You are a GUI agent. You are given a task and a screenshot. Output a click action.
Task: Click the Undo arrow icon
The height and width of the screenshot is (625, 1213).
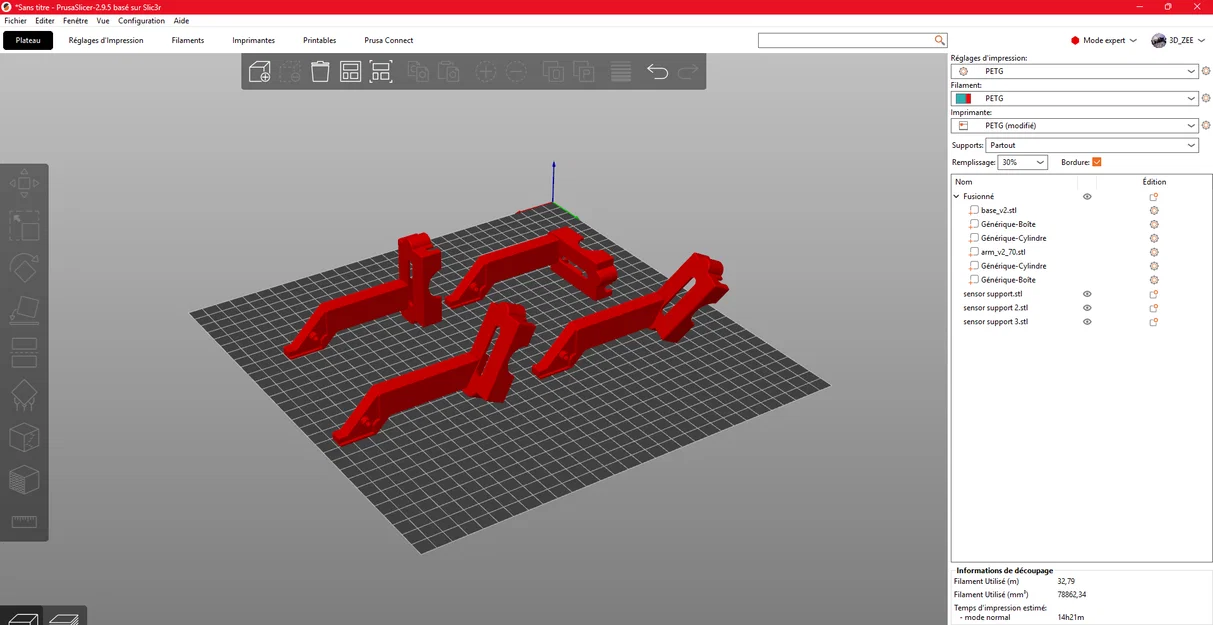pyautogui.click(x=657, y=71)
